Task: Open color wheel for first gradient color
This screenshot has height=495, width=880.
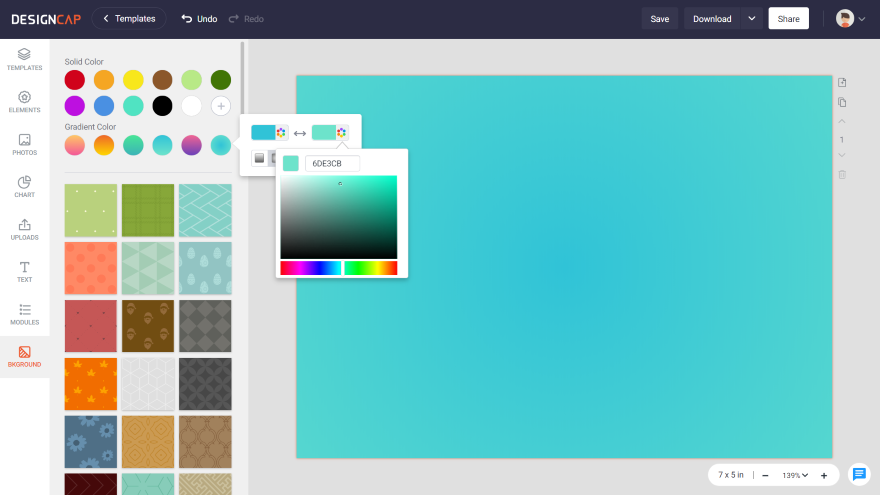Action: click(x=281, y=132)
